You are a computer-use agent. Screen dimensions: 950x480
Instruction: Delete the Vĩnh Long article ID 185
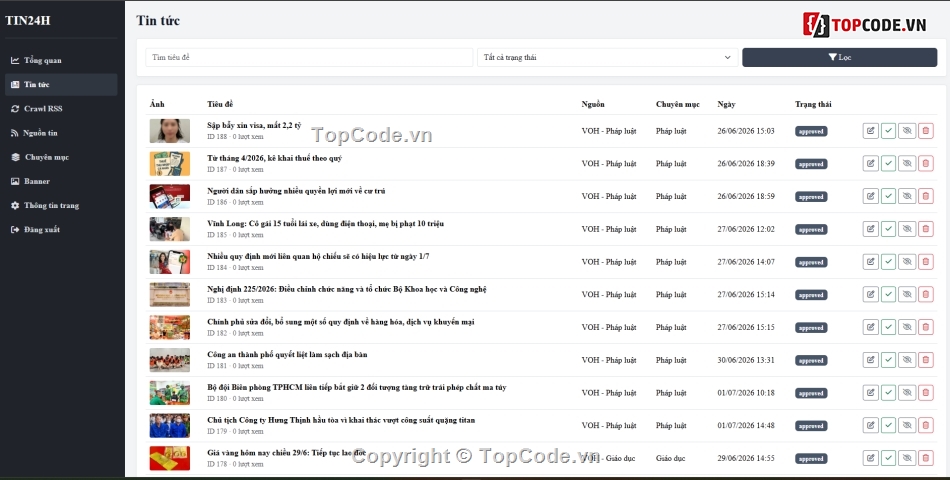pyautogui.click(x=925, y=229)
